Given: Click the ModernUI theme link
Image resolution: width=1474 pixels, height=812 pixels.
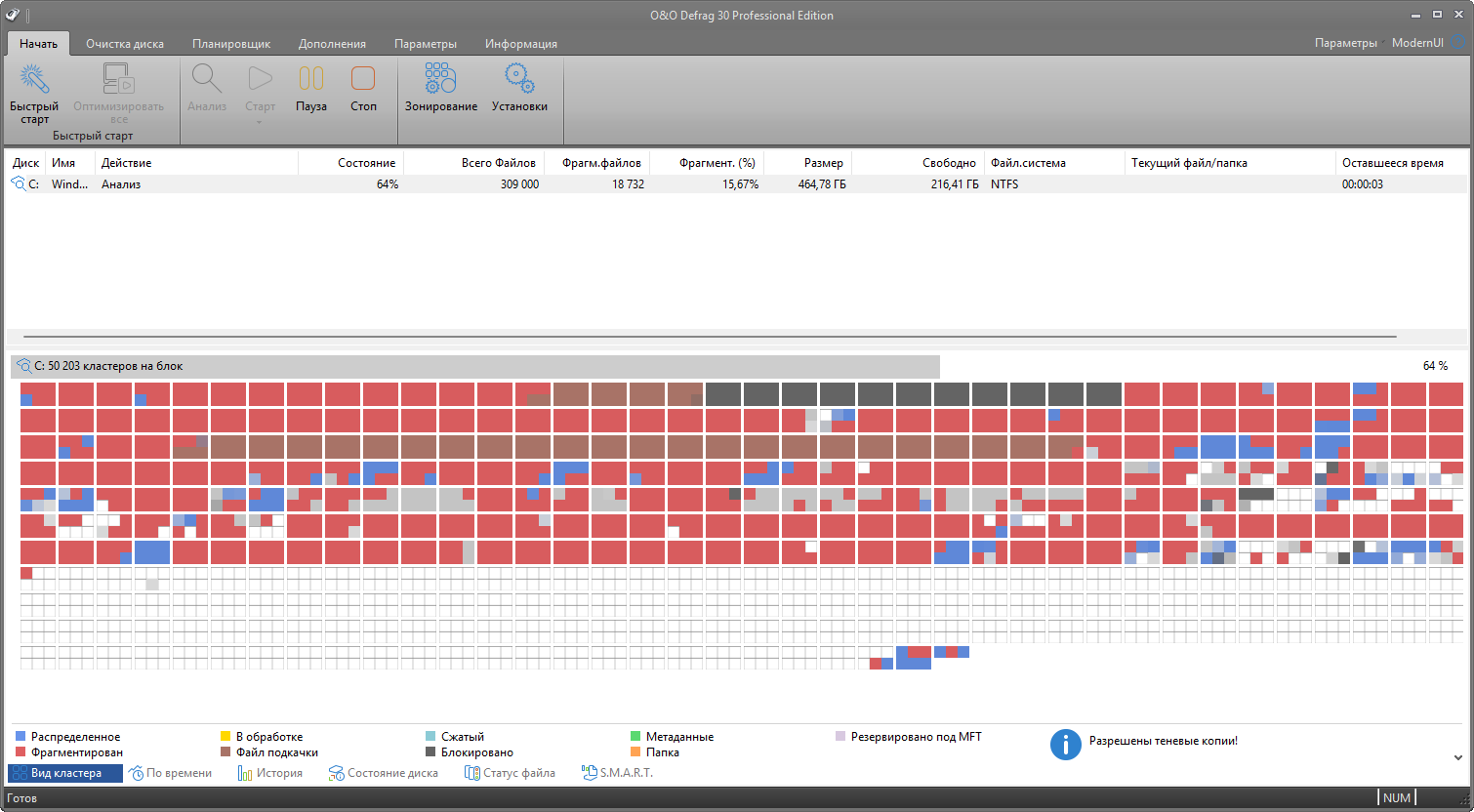Looking at the screenshot, I should click(1416, 43).
